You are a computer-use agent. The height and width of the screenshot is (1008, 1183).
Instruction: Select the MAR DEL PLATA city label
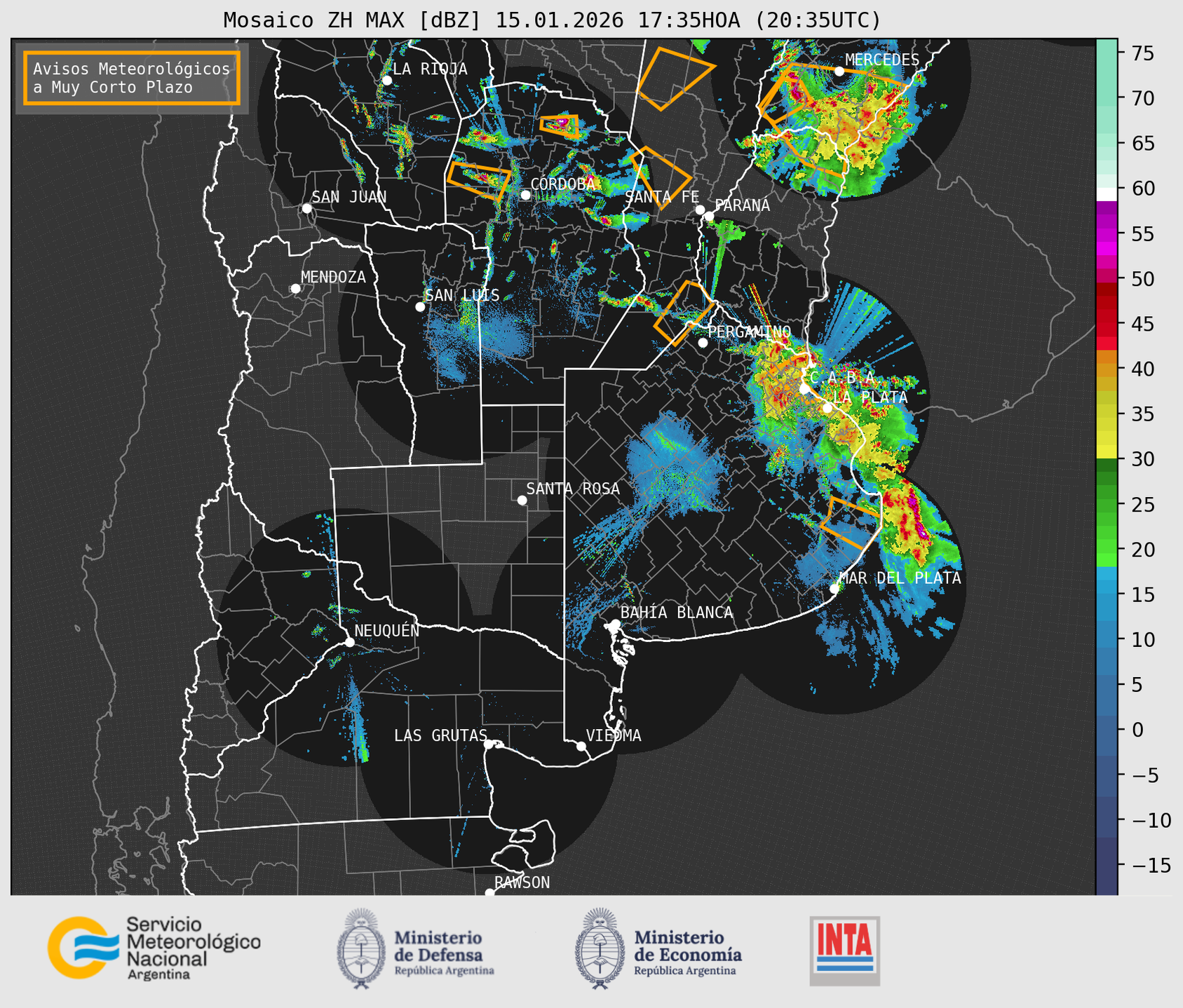900,578
